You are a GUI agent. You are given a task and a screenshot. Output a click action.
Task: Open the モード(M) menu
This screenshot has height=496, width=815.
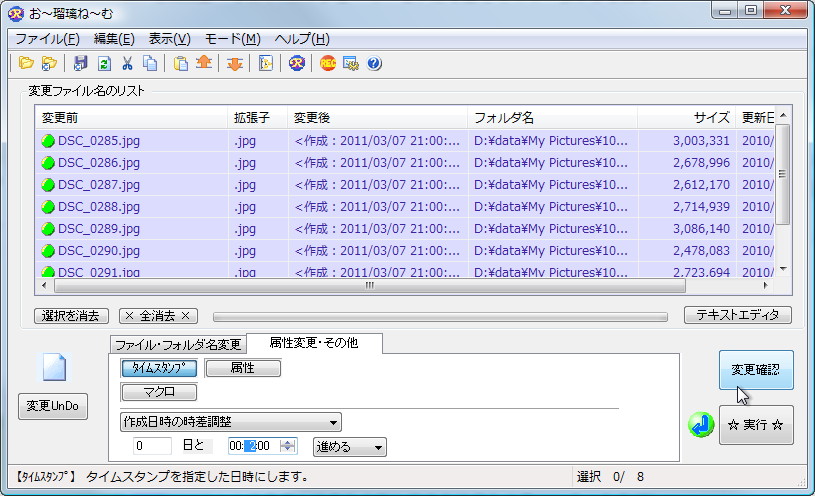click(232, 39)
